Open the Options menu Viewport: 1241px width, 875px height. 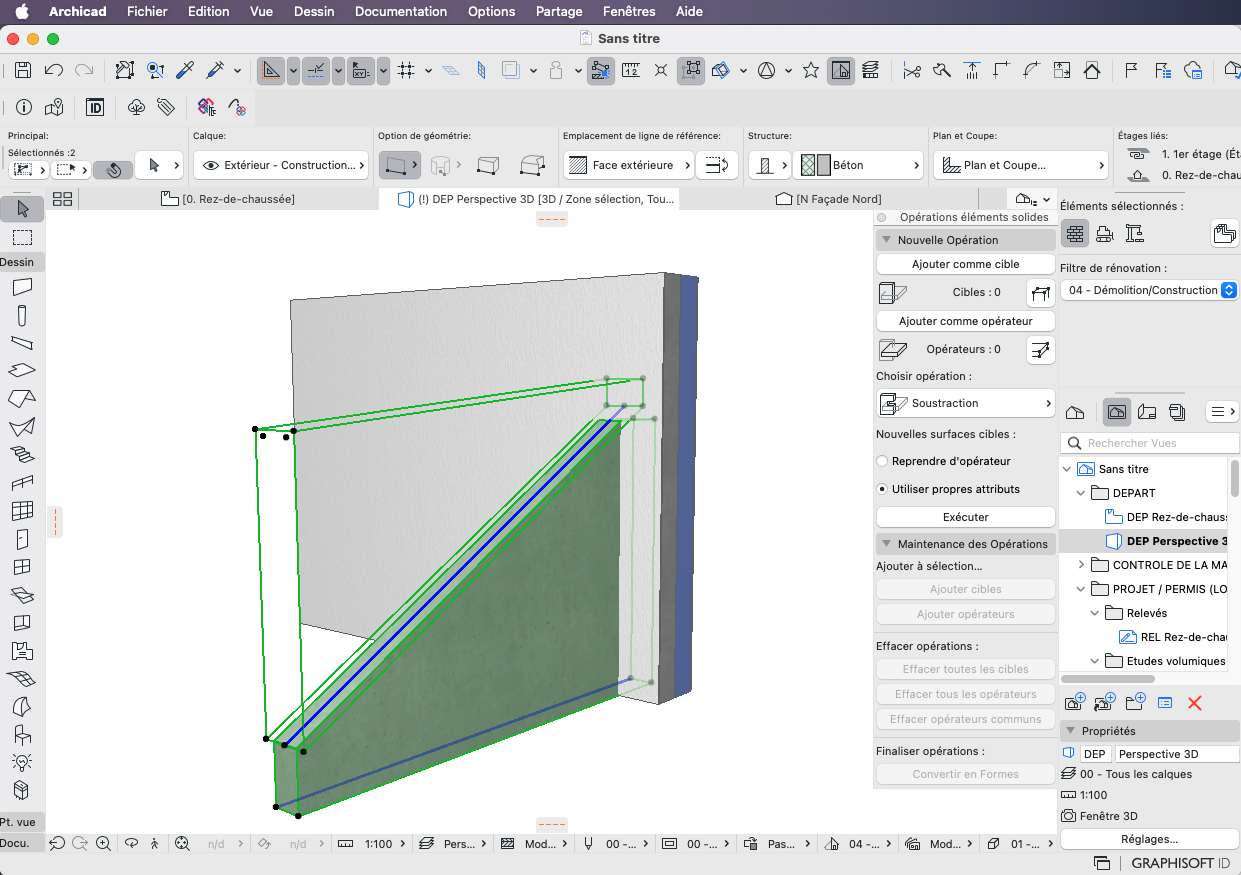point(492,12)
